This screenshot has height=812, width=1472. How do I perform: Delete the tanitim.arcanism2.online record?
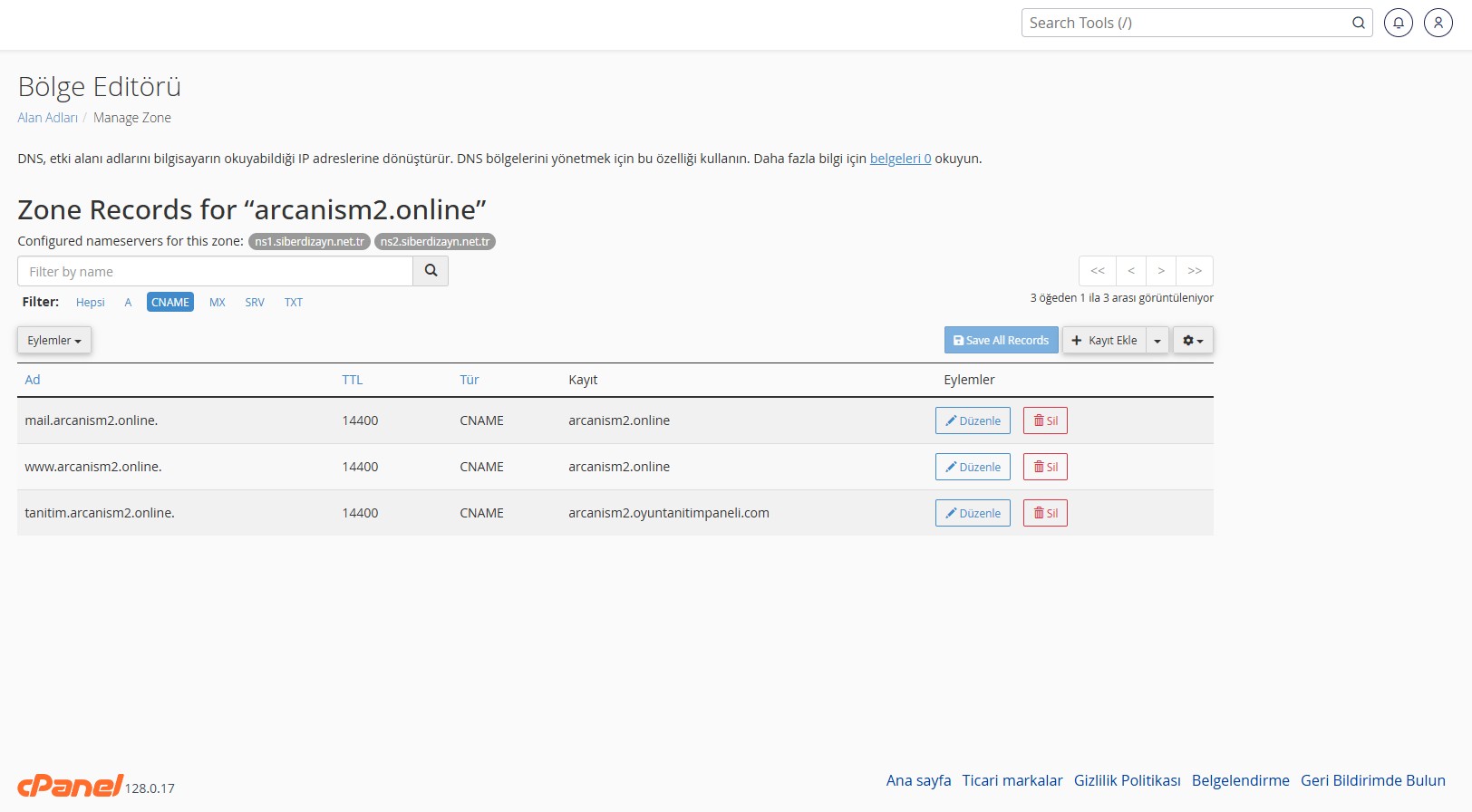[x=1045, y=513]
